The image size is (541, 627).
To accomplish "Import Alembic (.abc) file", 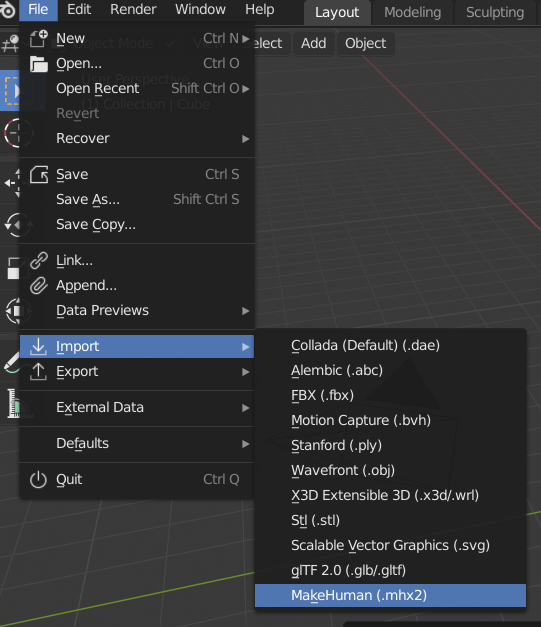I will coord(390,370).
